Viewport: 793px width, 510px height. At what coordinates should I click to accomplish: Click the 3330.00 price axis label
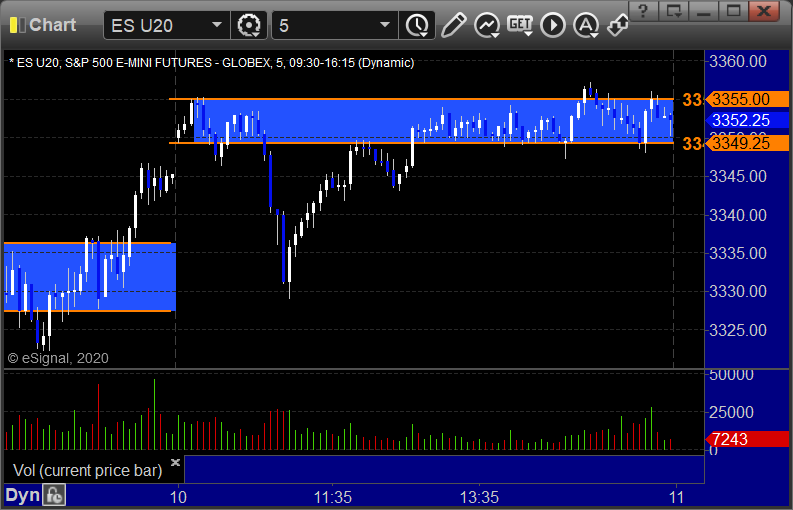[x=738, y=291]
